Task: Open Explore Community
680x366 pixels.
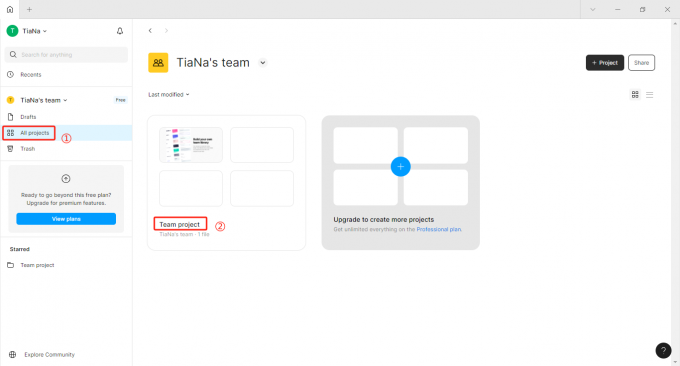Action: click(x=49, y=354)
